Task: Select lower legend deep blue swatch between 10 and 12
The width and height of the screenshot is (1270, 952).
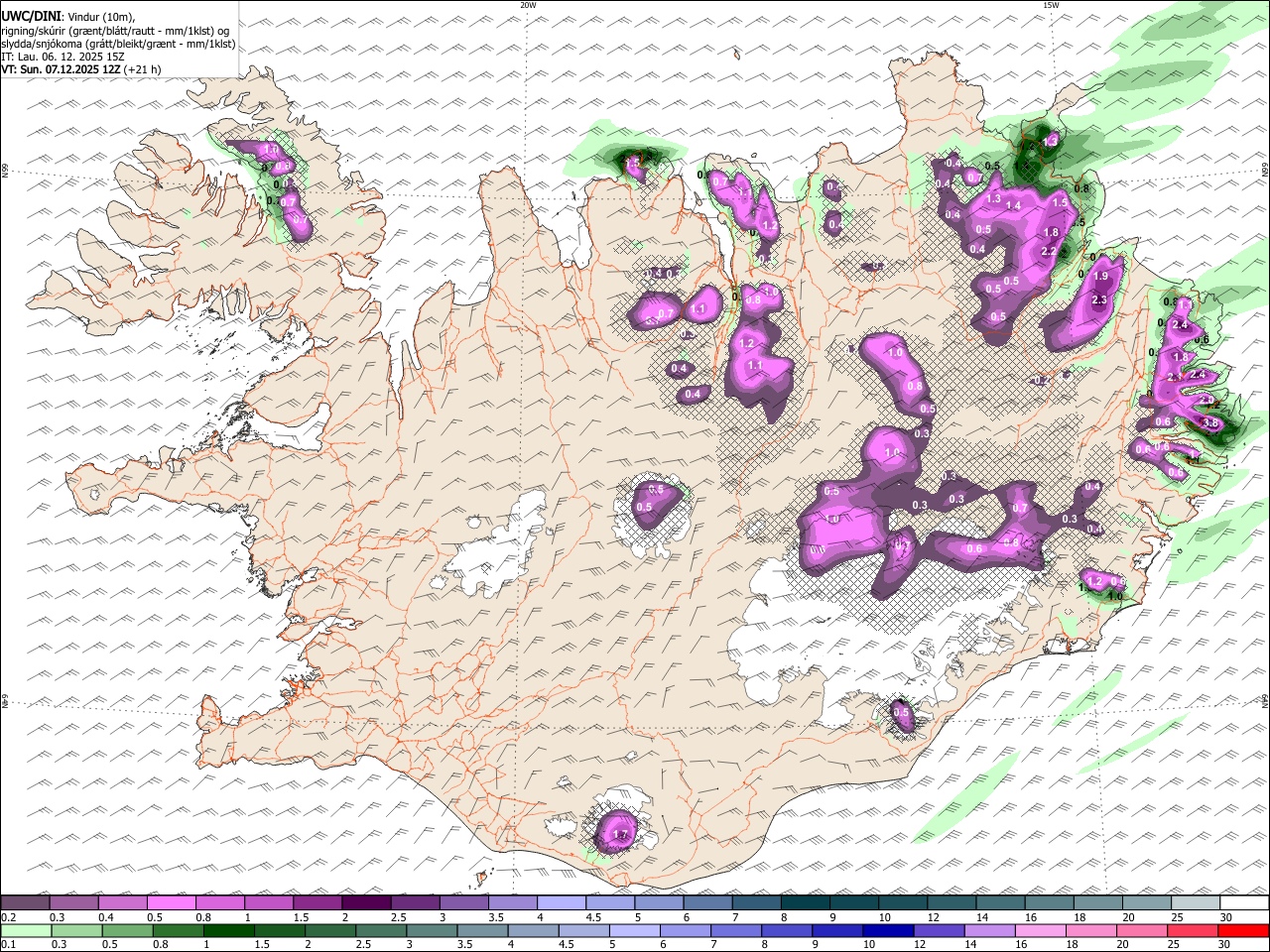Action: pyautogui.click(x=888, y=931)
